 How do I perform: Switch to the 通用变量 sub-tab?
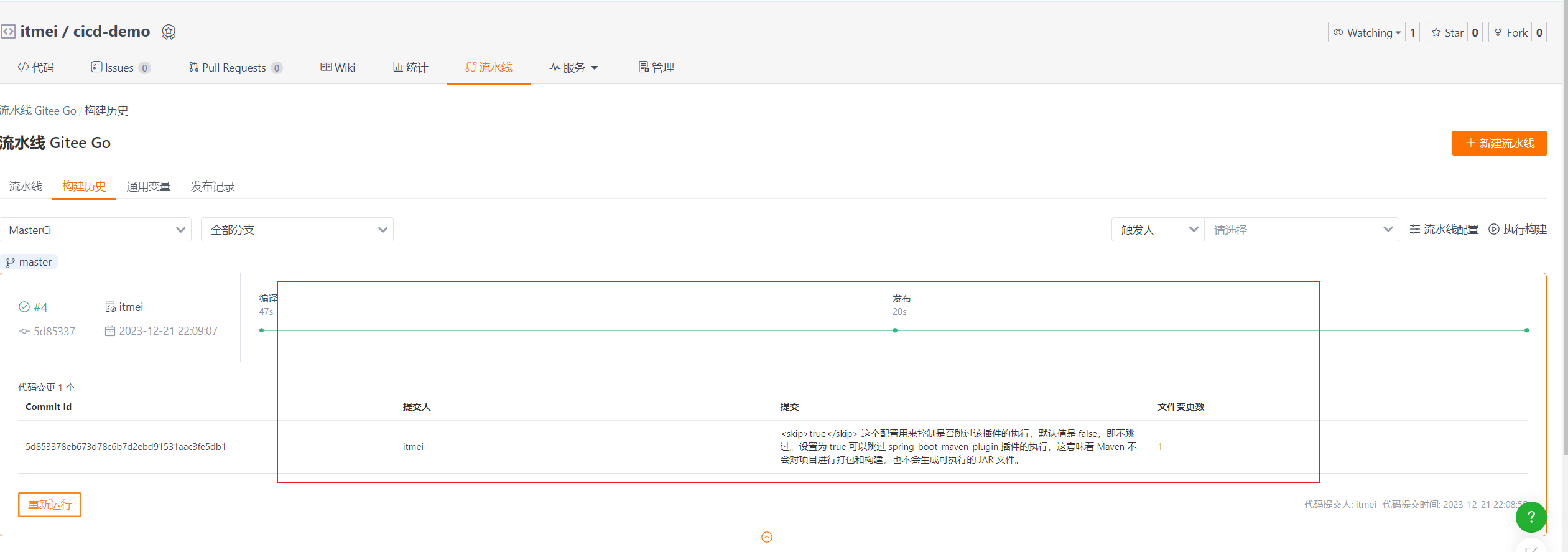point(148,186)
